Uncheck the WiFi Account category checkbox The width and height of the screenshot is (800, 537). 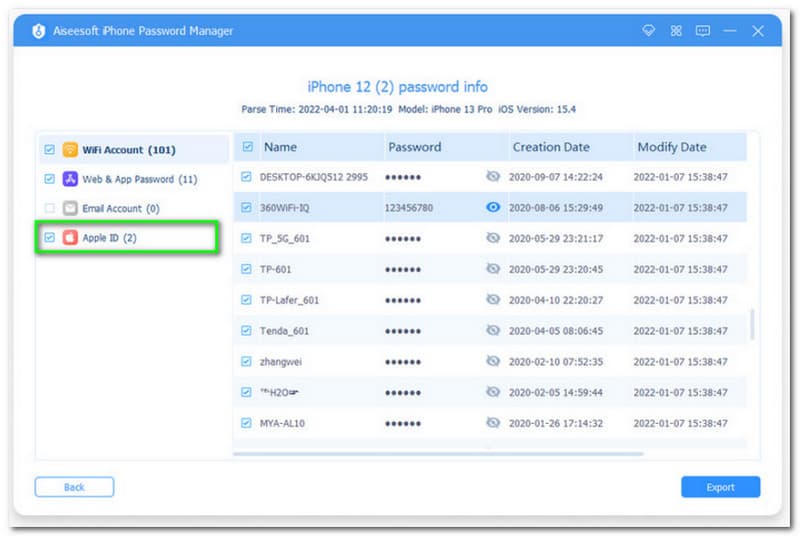coord(49,149)
